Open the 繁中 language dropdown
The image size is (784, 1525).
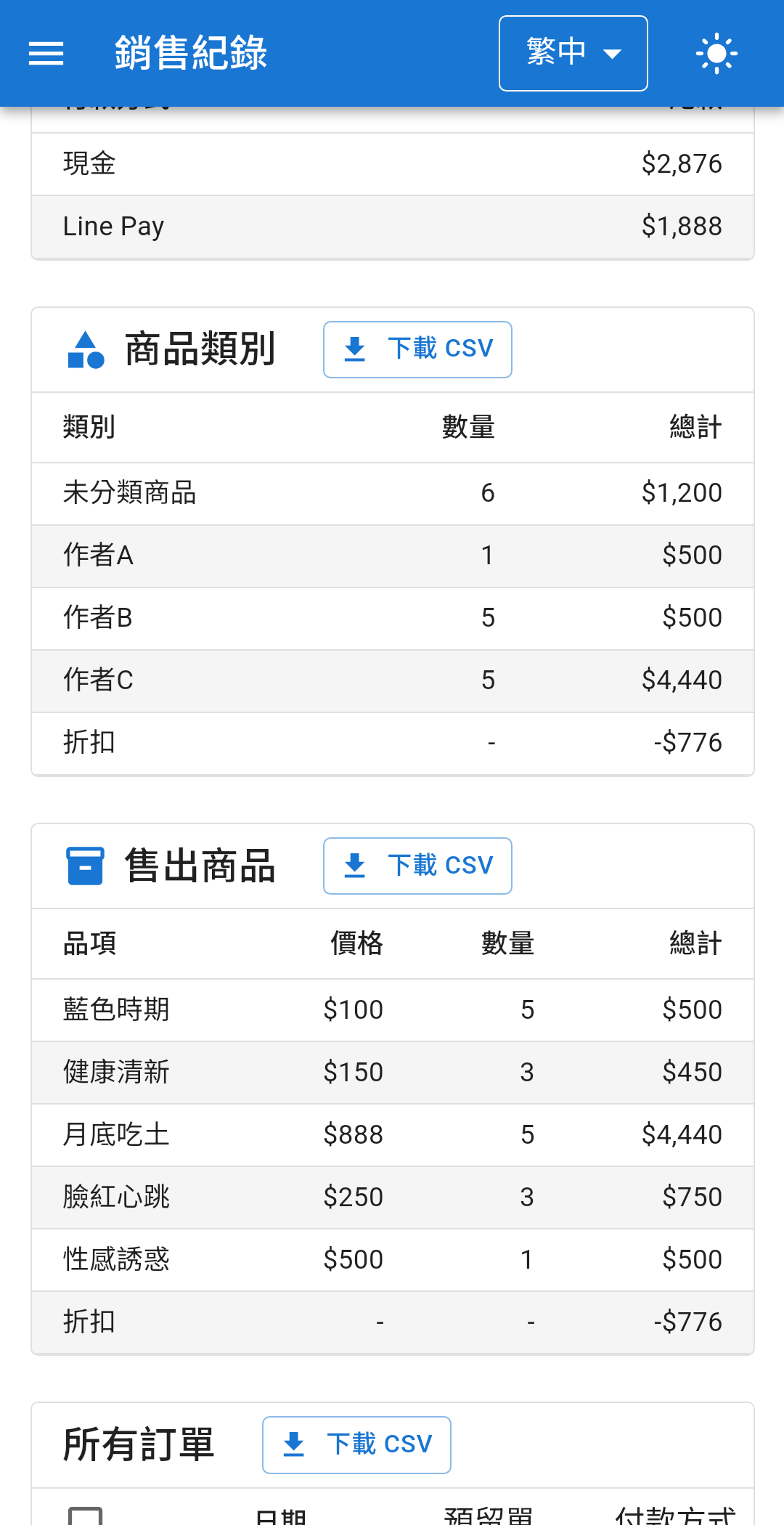coord(573,53)
